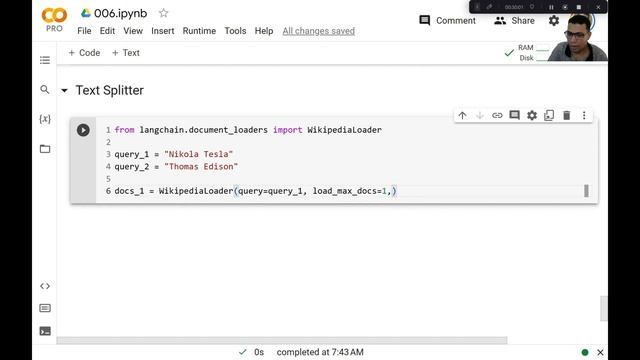Click the Text Splitter heading
The height and width of the screenshot is (360, 640).
coord(109,90)
